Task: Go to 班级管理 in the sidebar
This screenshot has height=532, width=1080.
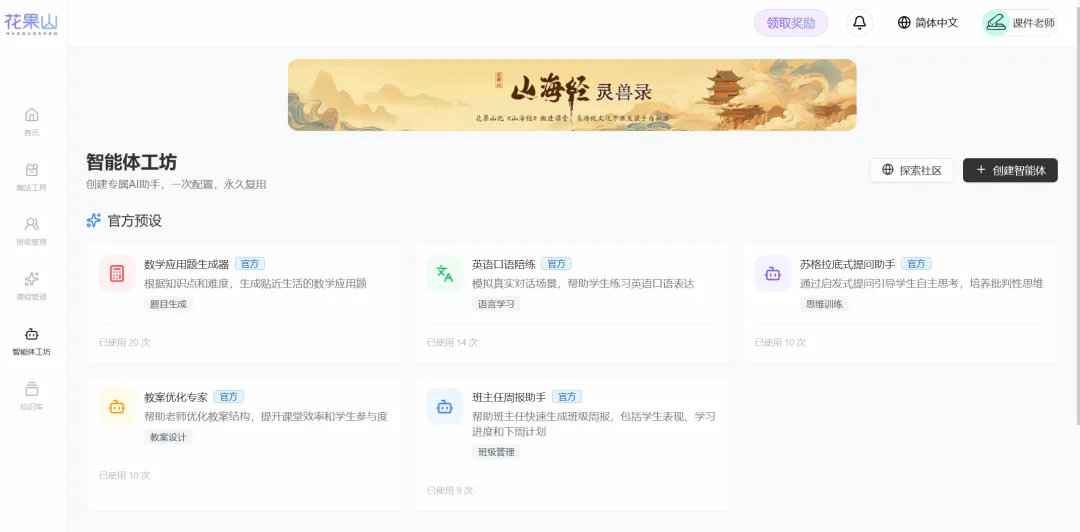Action: (x=32, y=232)
